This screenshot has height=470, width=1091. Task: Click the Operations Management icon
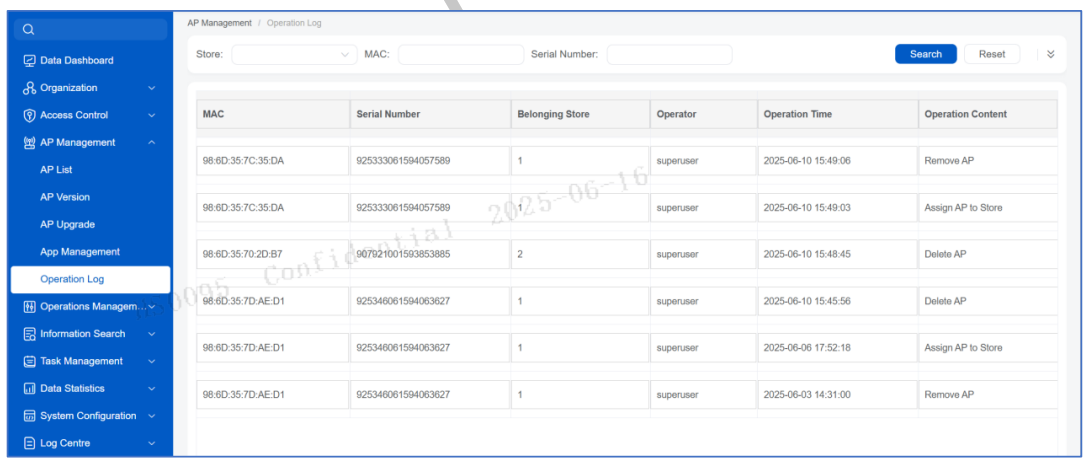tap(29, 306)
